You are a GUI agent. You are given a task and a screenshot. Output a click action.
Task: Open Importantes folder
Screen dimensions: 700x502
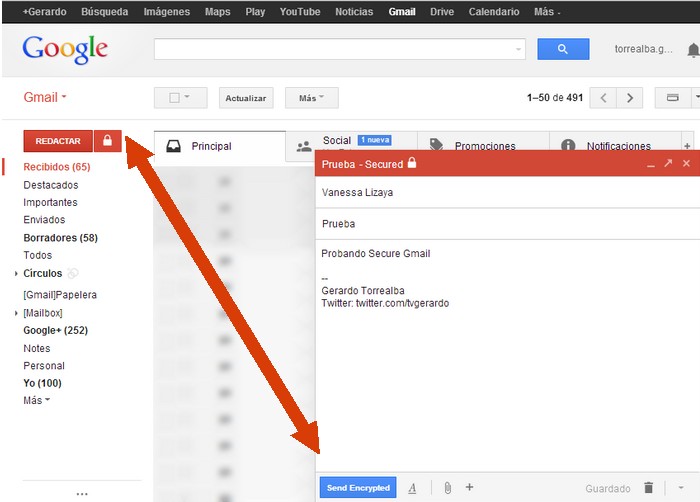pyautogui.click(x=50, y=202)
